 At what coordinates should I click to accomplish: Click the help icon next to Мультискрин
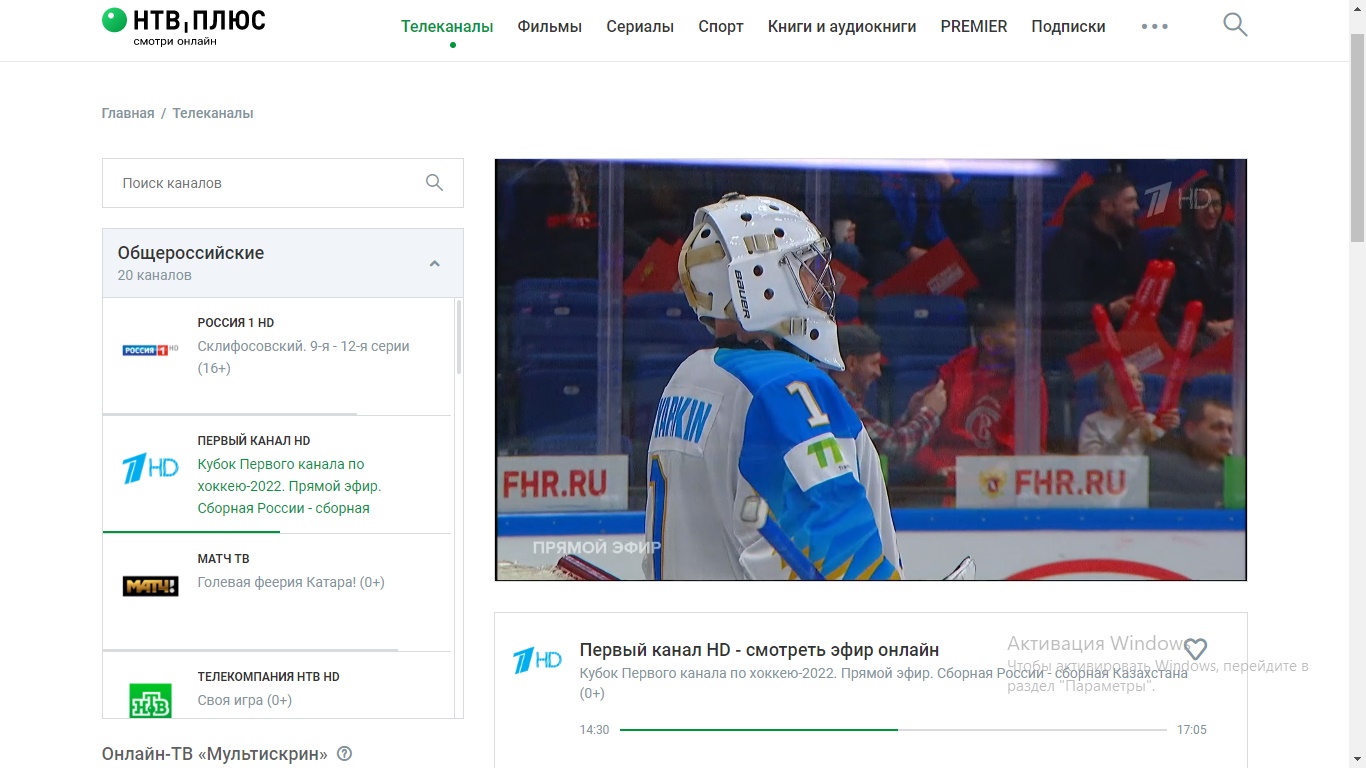coord(345,754)
